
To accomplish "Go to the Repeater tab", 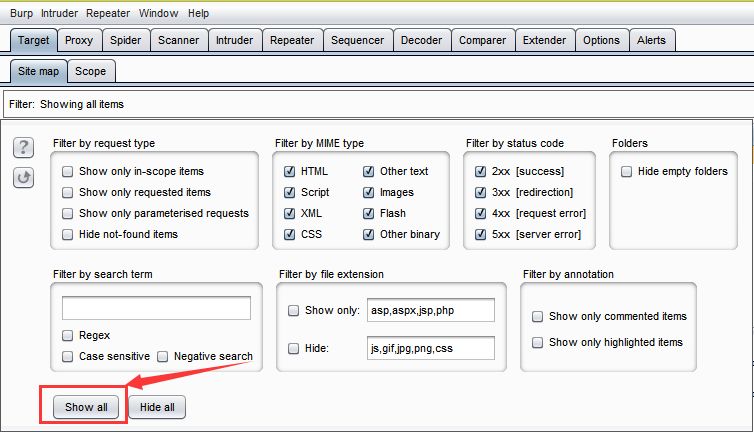I will [292, 40].
